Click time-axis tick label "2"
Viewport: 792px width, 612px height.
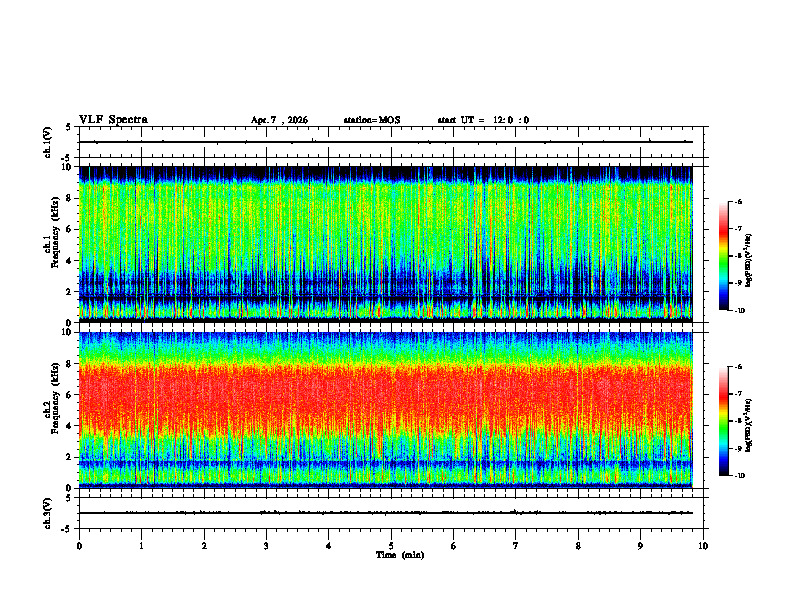click(204, 546)
